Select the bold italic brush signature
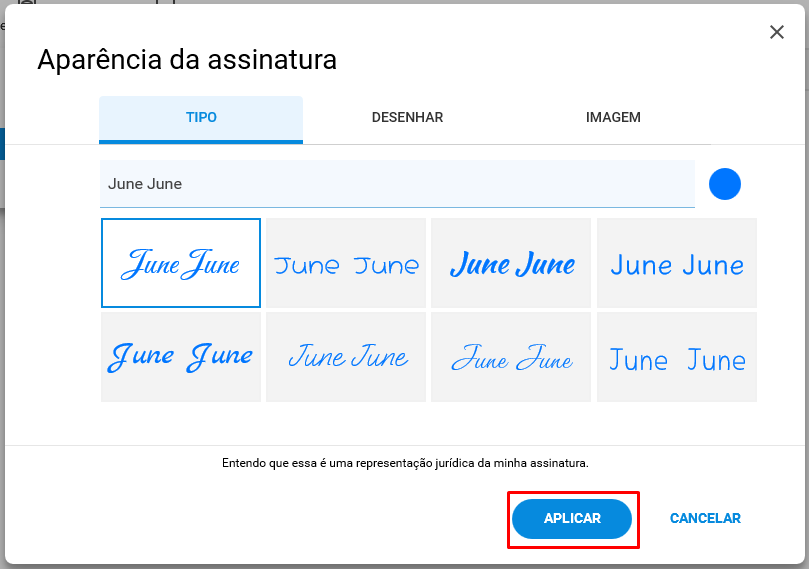809x569 pixels. point(511,263)
